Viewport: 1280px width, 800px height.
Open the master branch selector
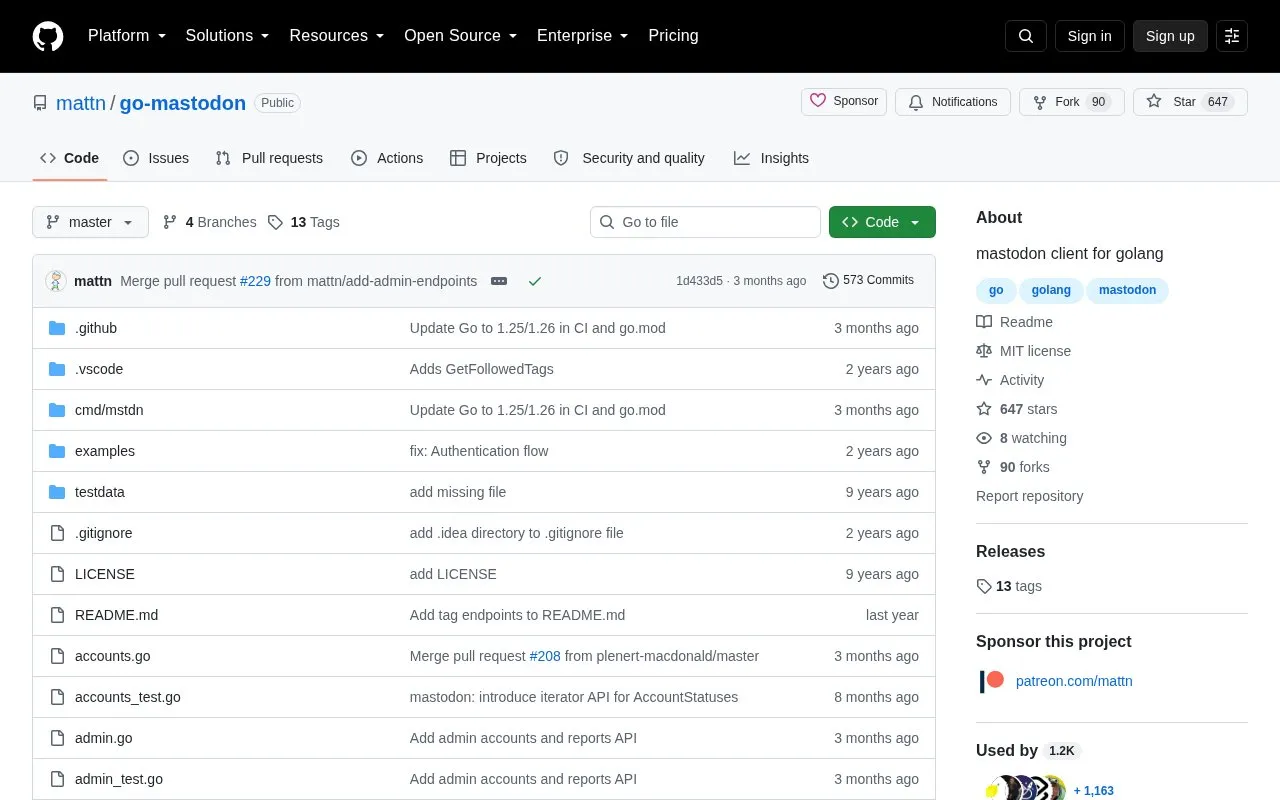pos(90,222)
